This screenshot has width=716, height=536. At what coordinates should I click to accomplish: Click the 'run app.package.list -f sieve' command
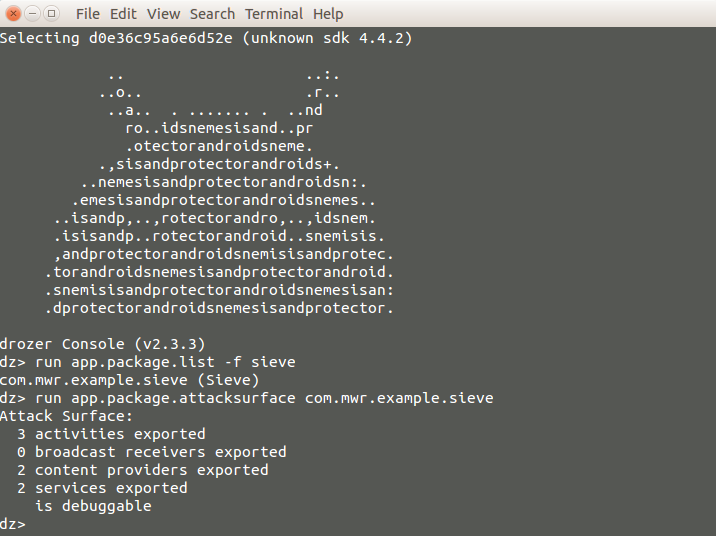click(x=165, y=362)
